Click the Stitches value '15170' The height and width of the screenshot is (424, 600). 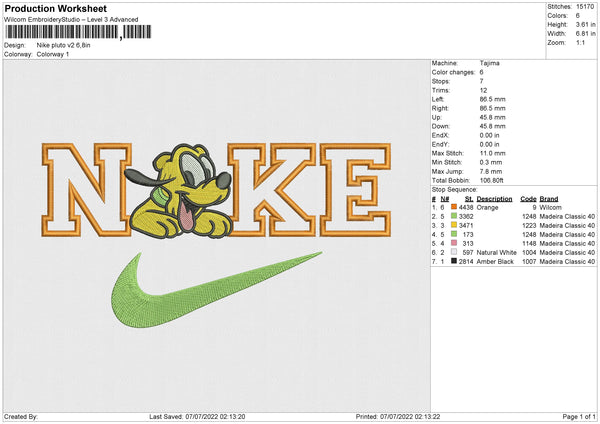click(585, 7)
